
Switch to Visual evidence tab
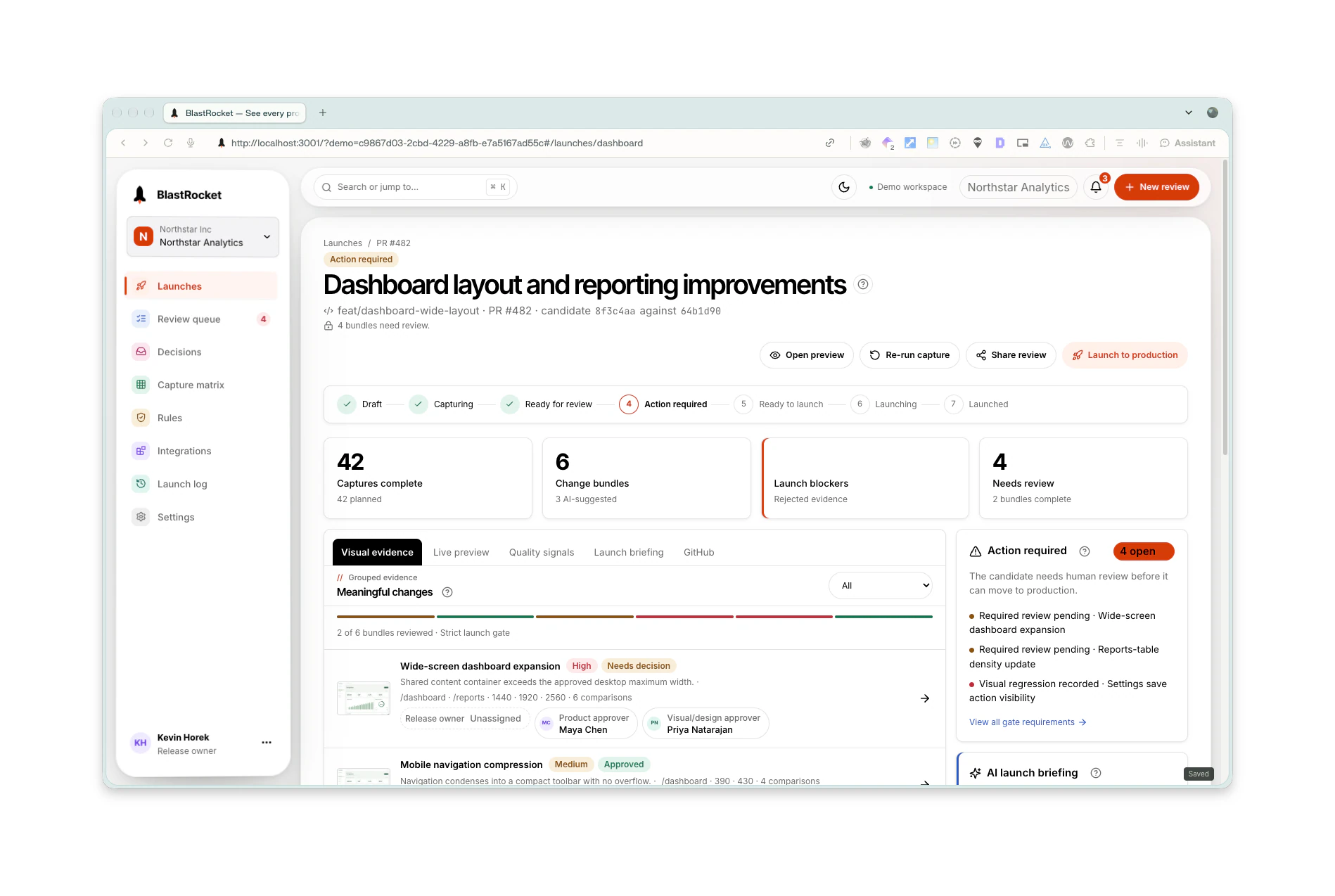click(x=377, y=553)
